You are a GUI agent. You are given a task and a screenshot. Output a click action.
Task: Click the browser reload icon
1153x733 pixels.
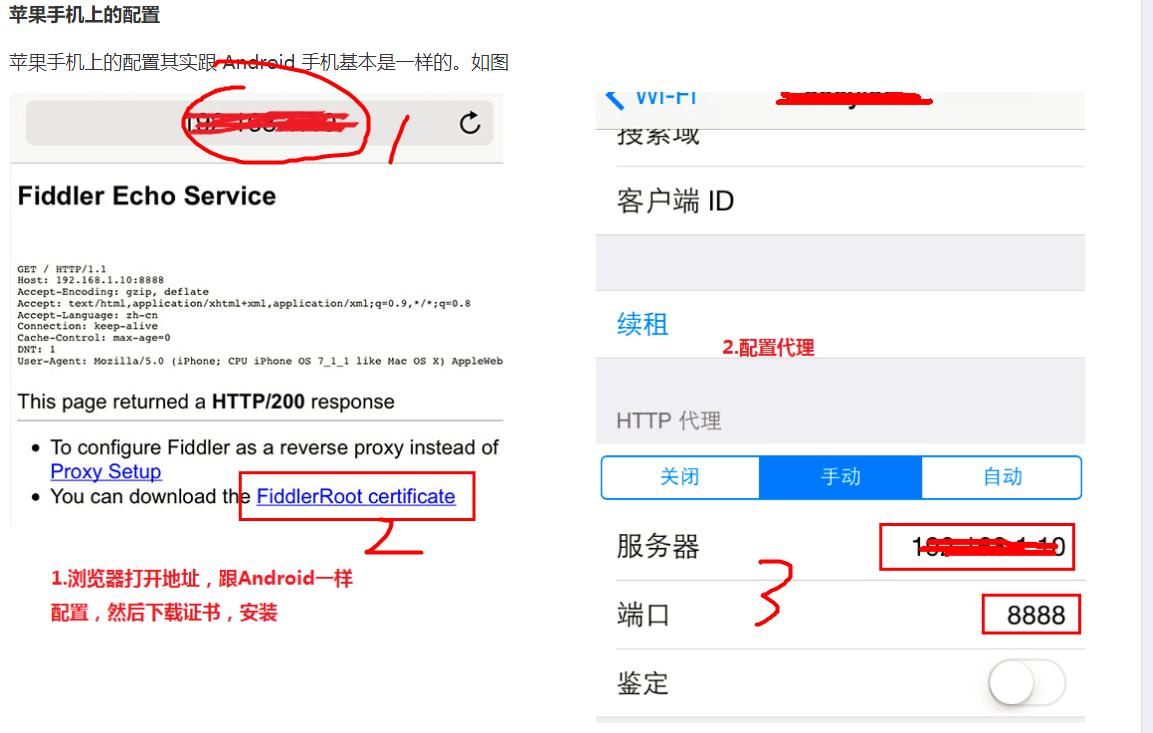point(470,123)
